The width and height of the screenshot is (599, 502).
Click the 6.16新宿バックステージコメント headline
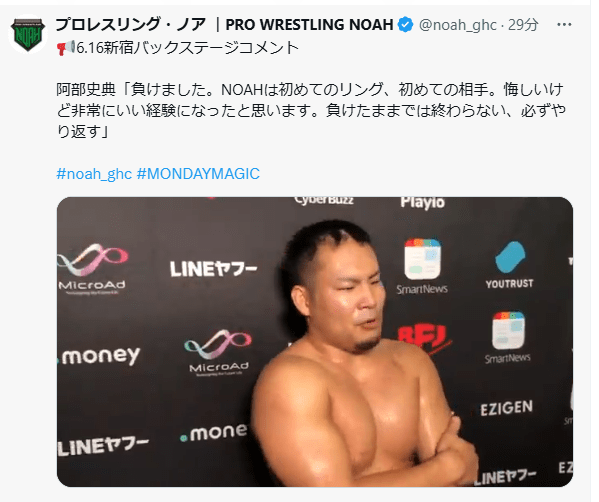click(x=187, y=48)
